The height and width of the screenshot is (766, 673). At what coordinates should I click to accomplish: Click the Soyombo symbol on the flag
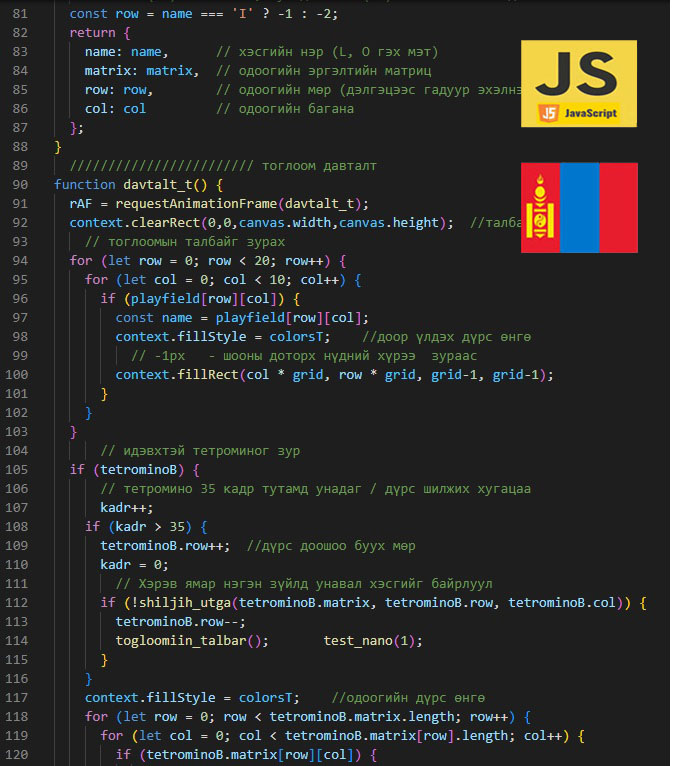[540, 207]
